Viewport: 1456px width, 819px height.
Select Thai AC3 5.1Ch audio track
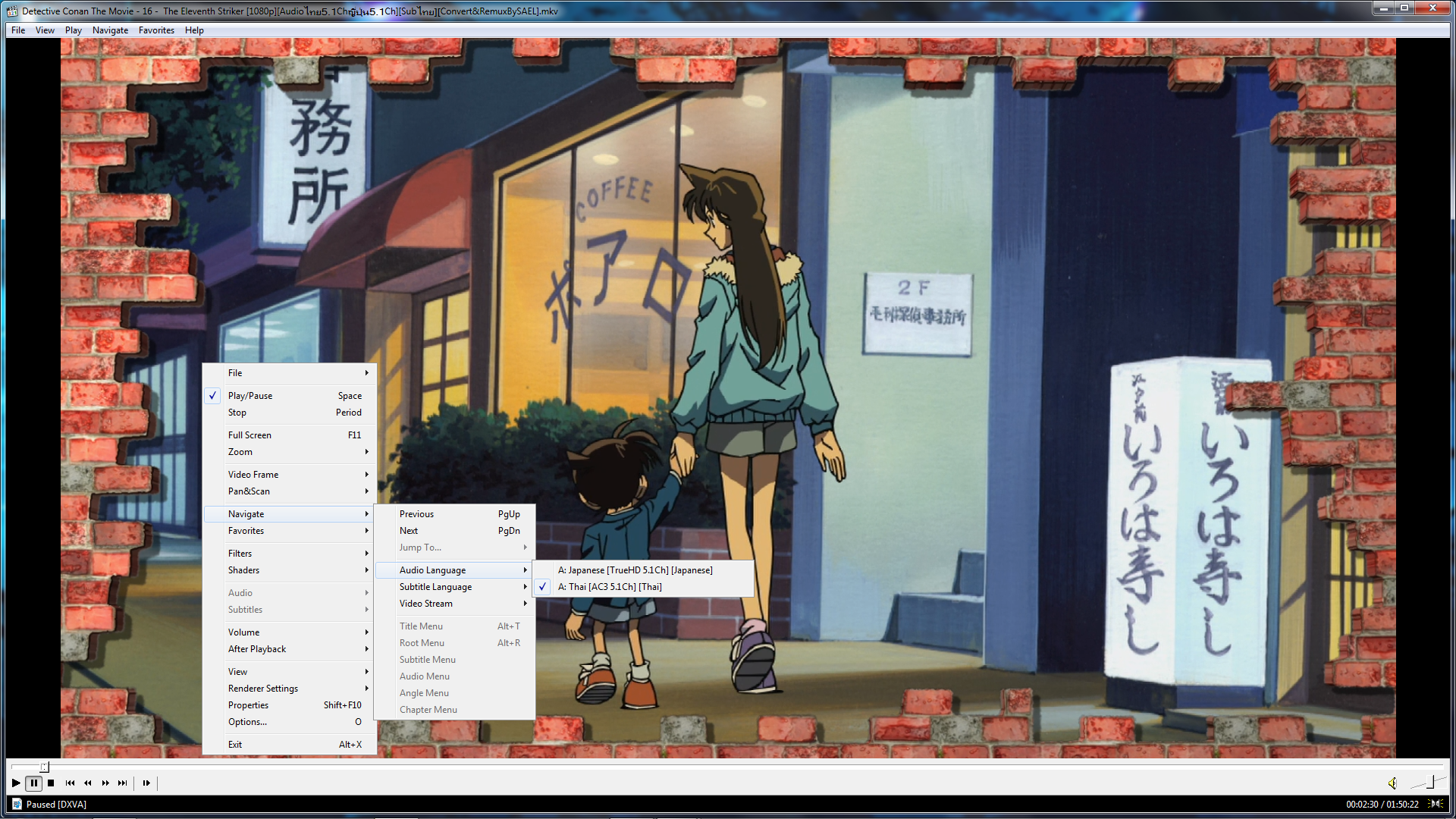[x=610, y=587]
